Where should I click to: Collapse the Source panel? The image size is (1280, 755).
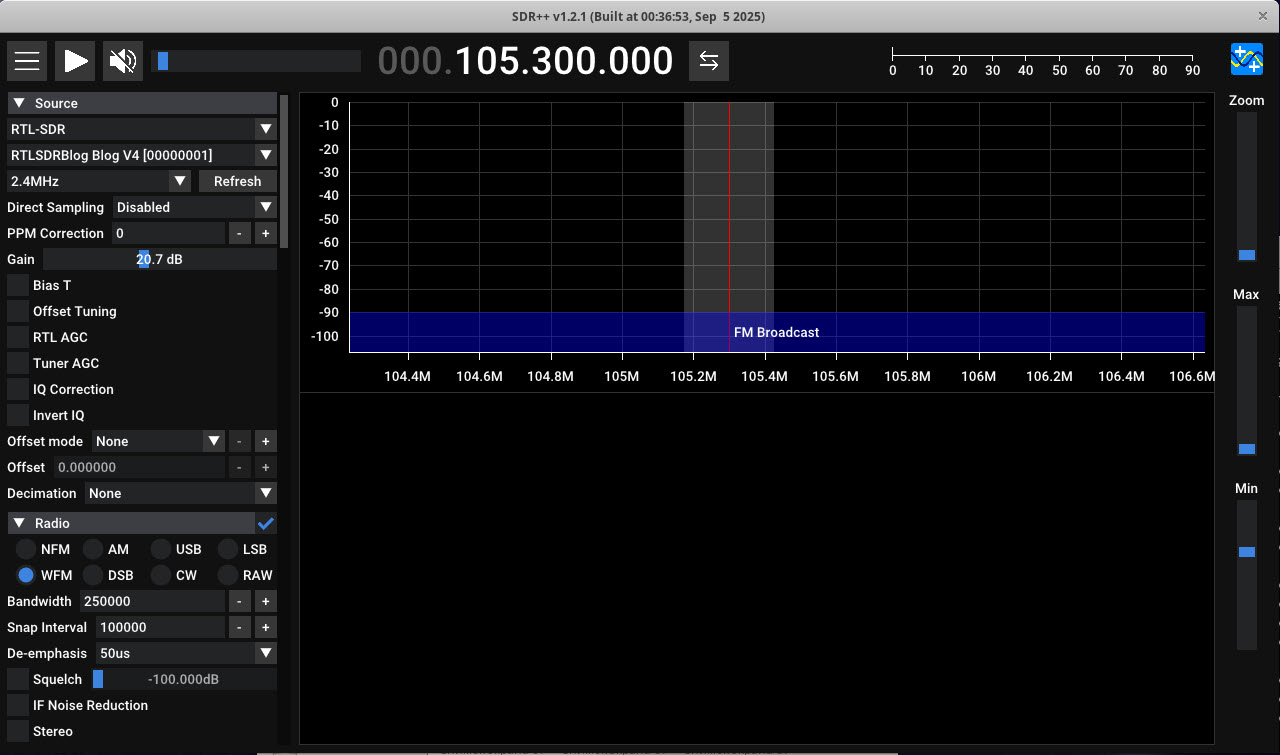pyautogui.click(x=18, y=102)
